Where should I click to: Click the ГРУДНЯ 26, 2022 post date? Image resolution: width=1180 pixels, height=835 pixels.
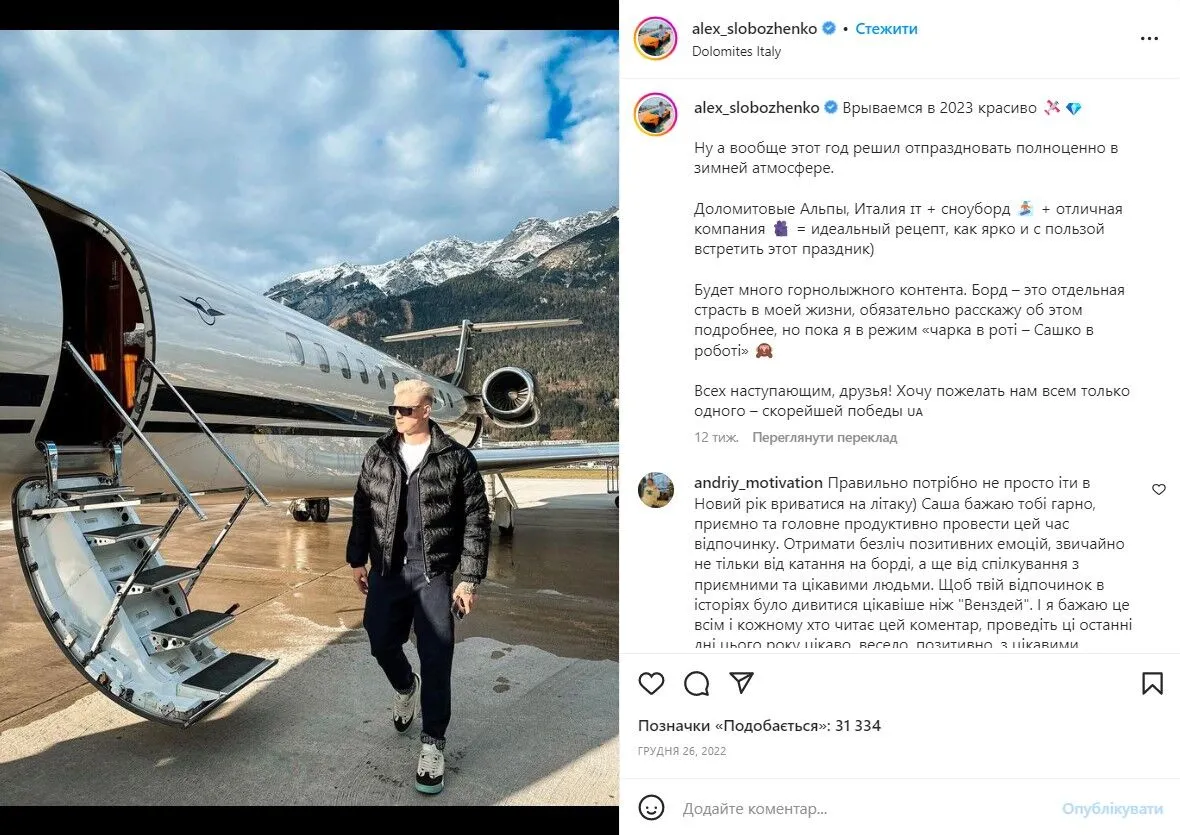682,751
